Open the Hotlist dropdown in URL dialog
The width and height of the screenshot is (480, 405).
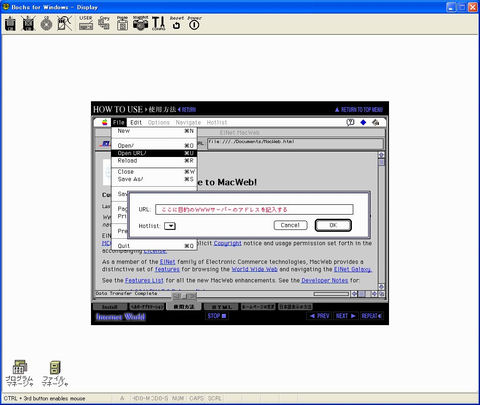tap(170, 226)
